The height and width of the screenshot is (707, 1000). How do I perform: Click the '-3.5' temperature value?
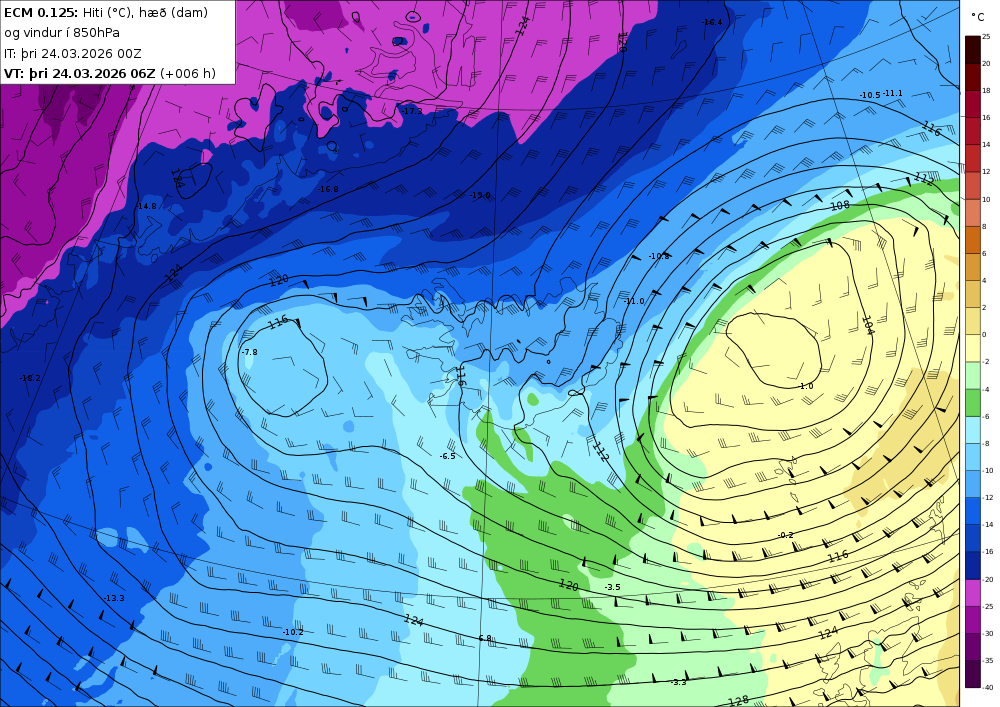click(612, 587)
